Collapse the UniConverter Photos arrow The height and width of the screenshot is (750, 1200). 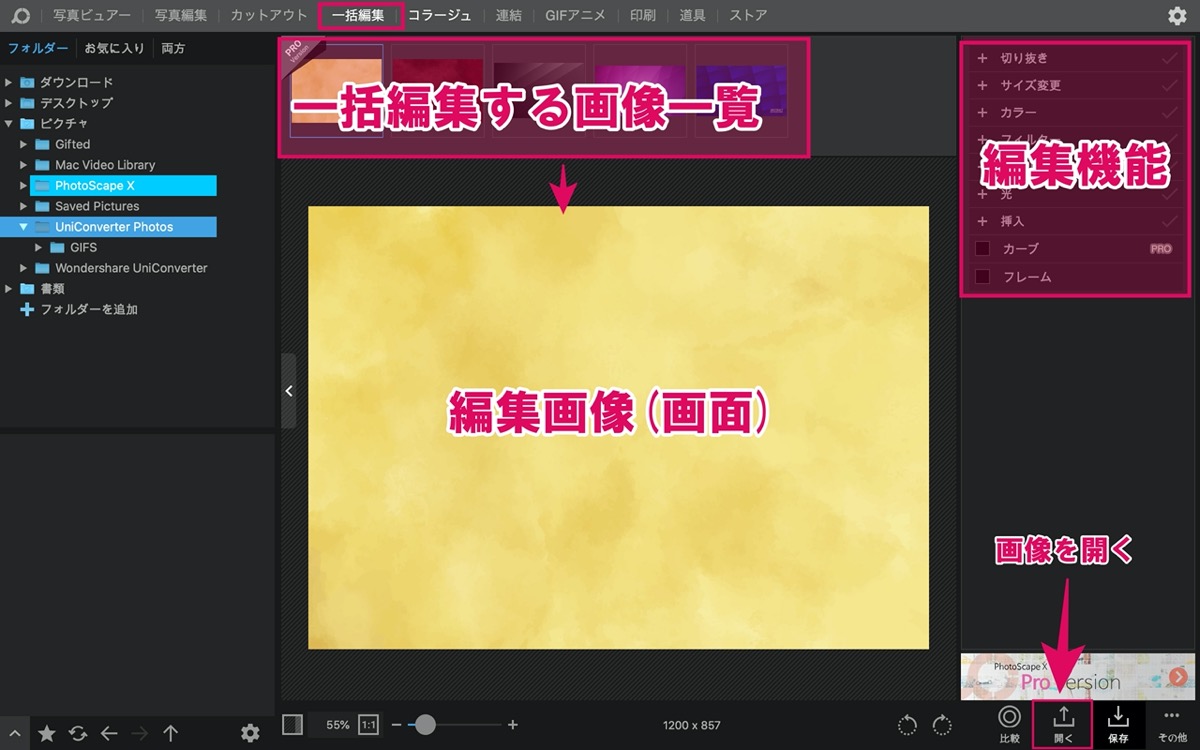click(24, 227)
